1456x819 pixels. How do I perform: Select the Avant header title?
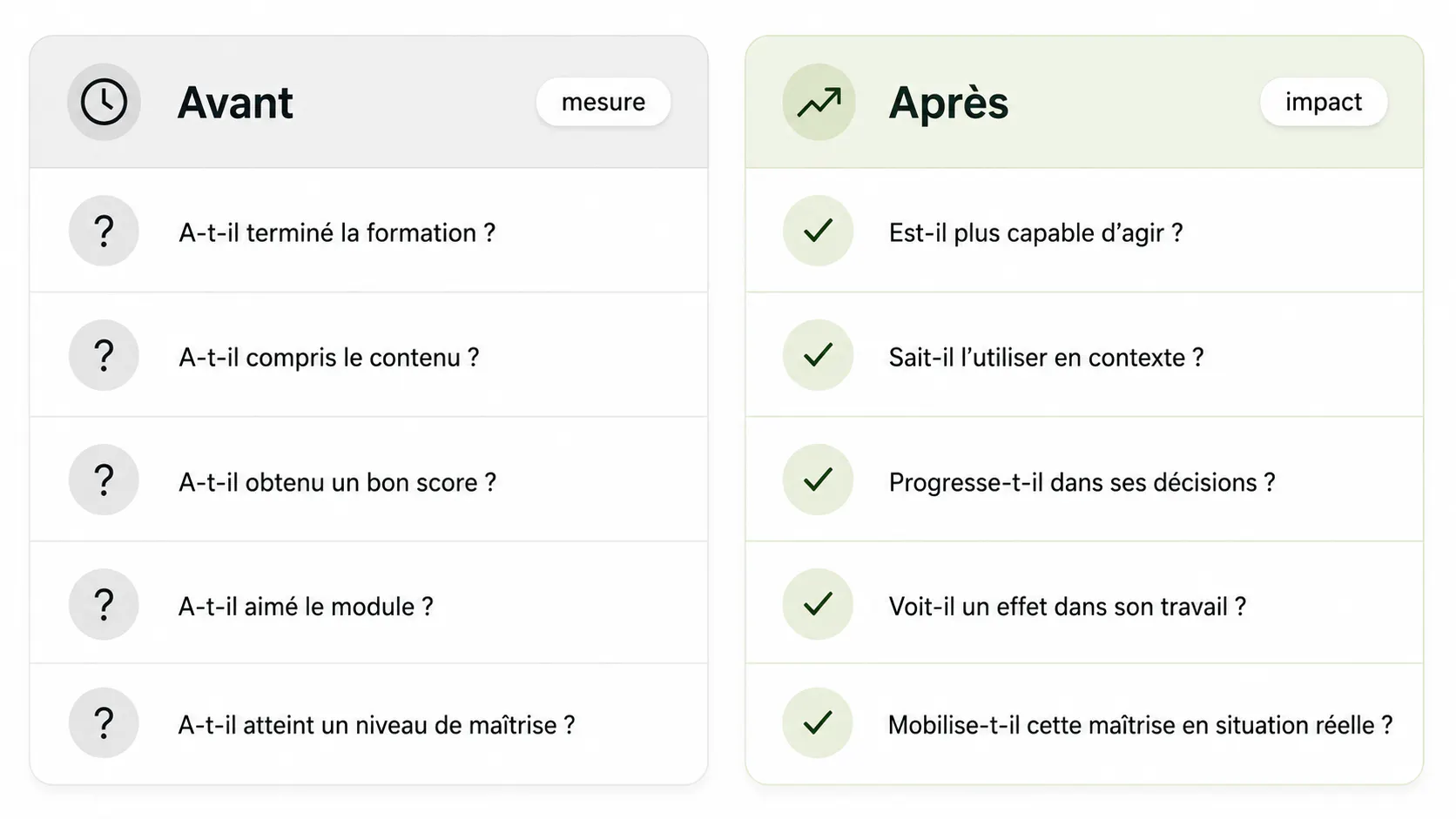[x=236, y=103]
